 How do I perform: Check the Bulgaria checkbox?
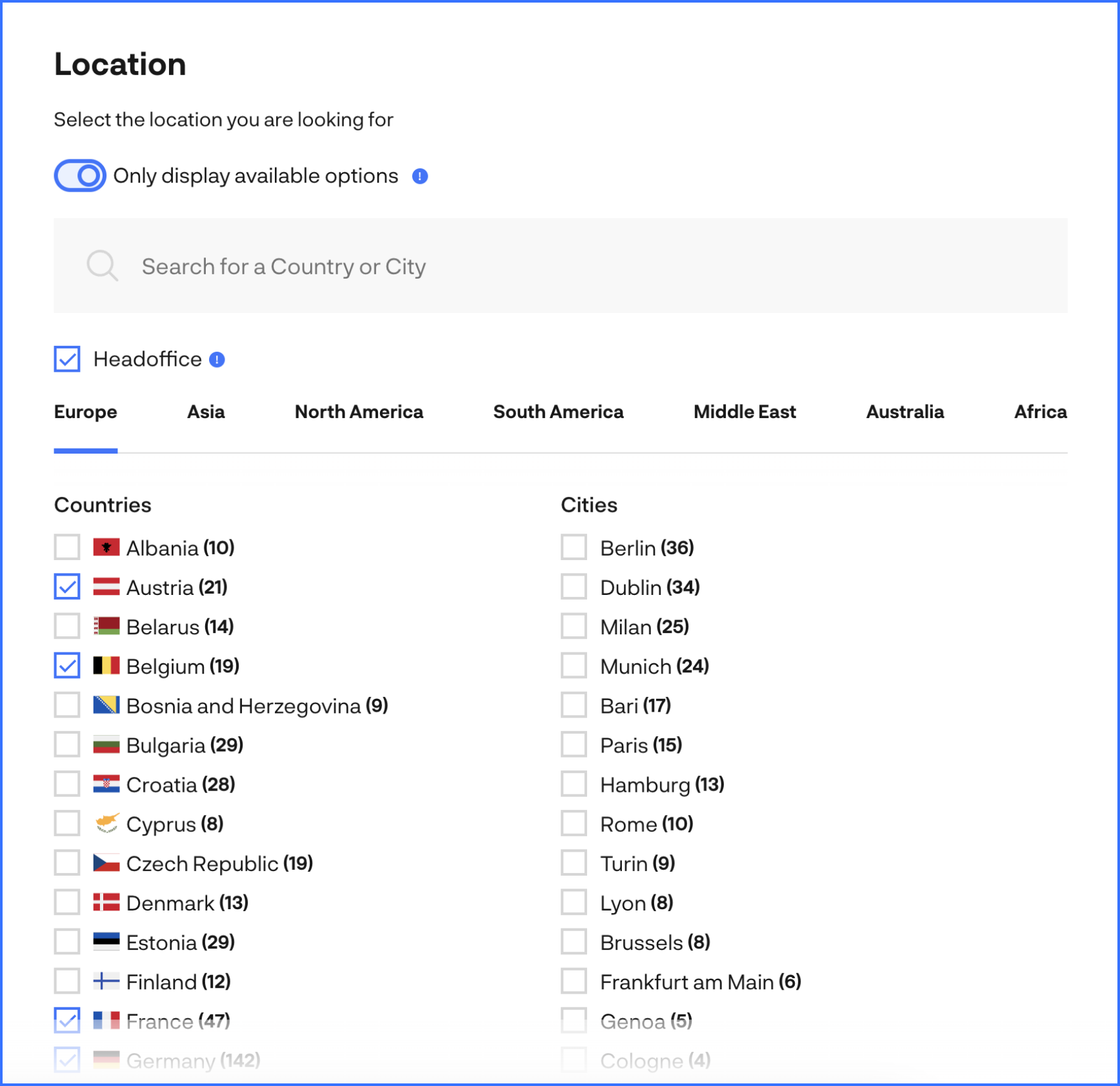pos(67,745)
